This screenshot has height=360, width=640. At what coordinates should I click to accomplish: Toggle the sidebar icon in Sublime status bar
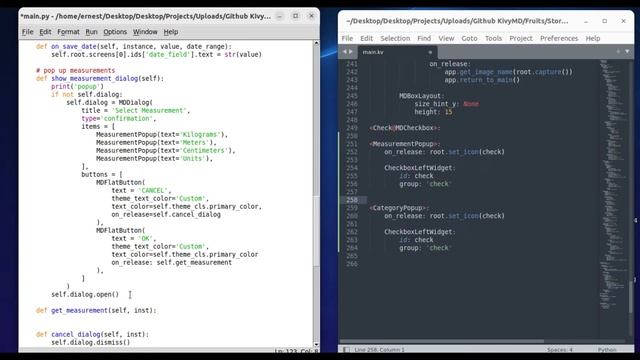pos(346,350)
